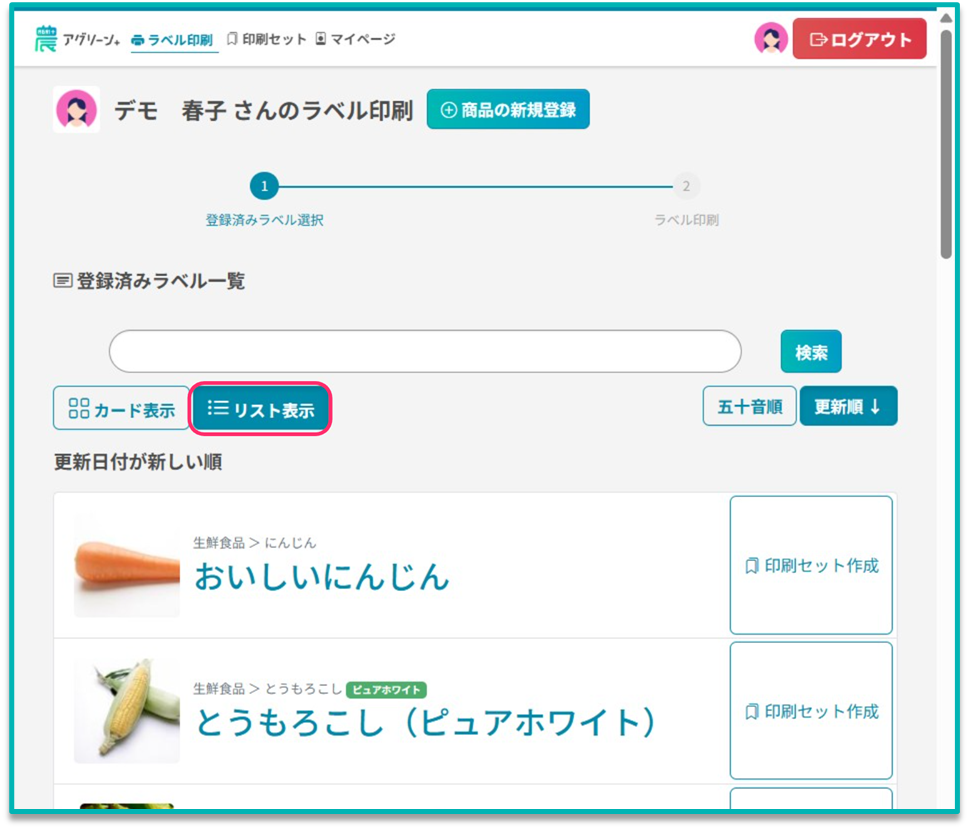Click 印刷セット作成 for おいしいにんじん
The width and height of the screenshot is (969, 829).
tap(811, 565)
